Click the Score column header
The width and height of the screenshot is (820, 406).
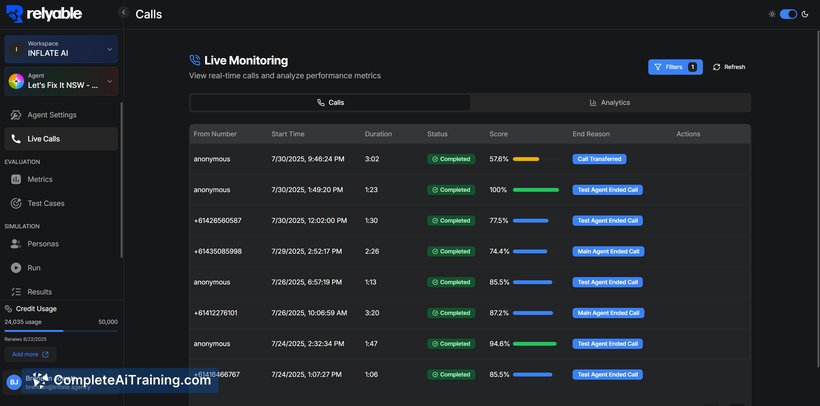(x=498, y=134)
